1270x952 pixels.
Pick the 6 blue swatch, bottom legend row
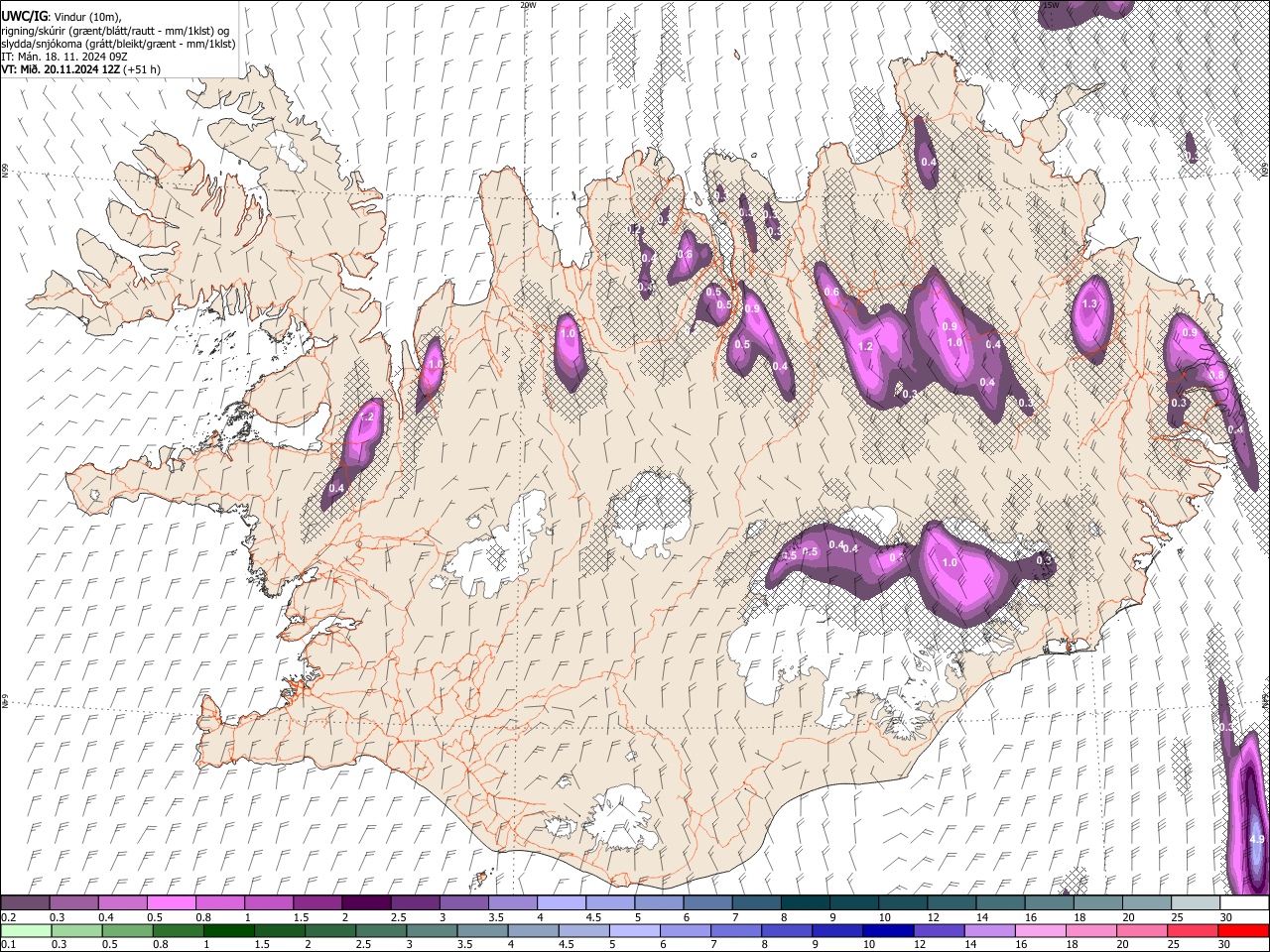686,930
